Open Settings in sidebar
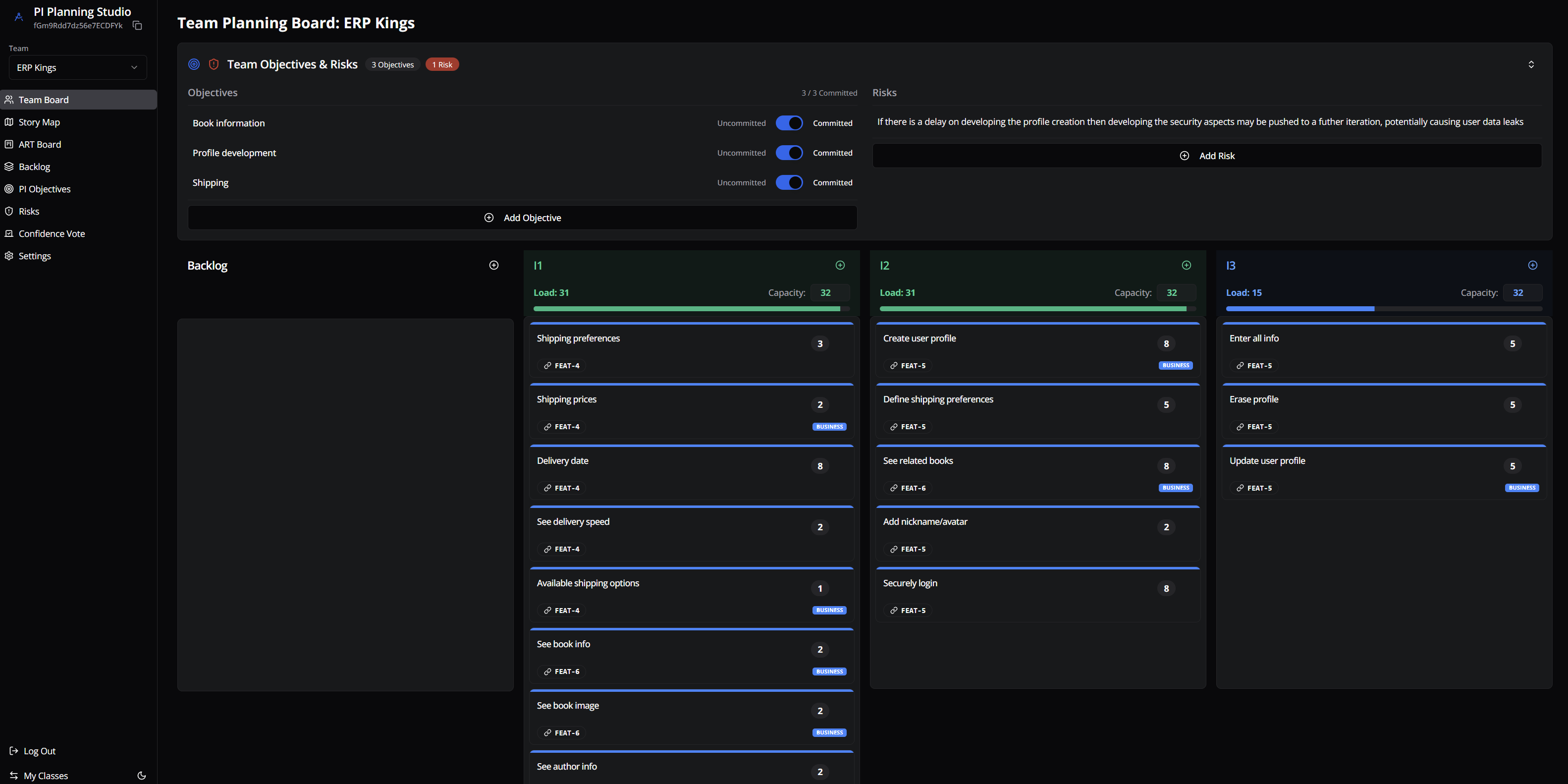Screen dimensions: 1568x784 (78, 256)
